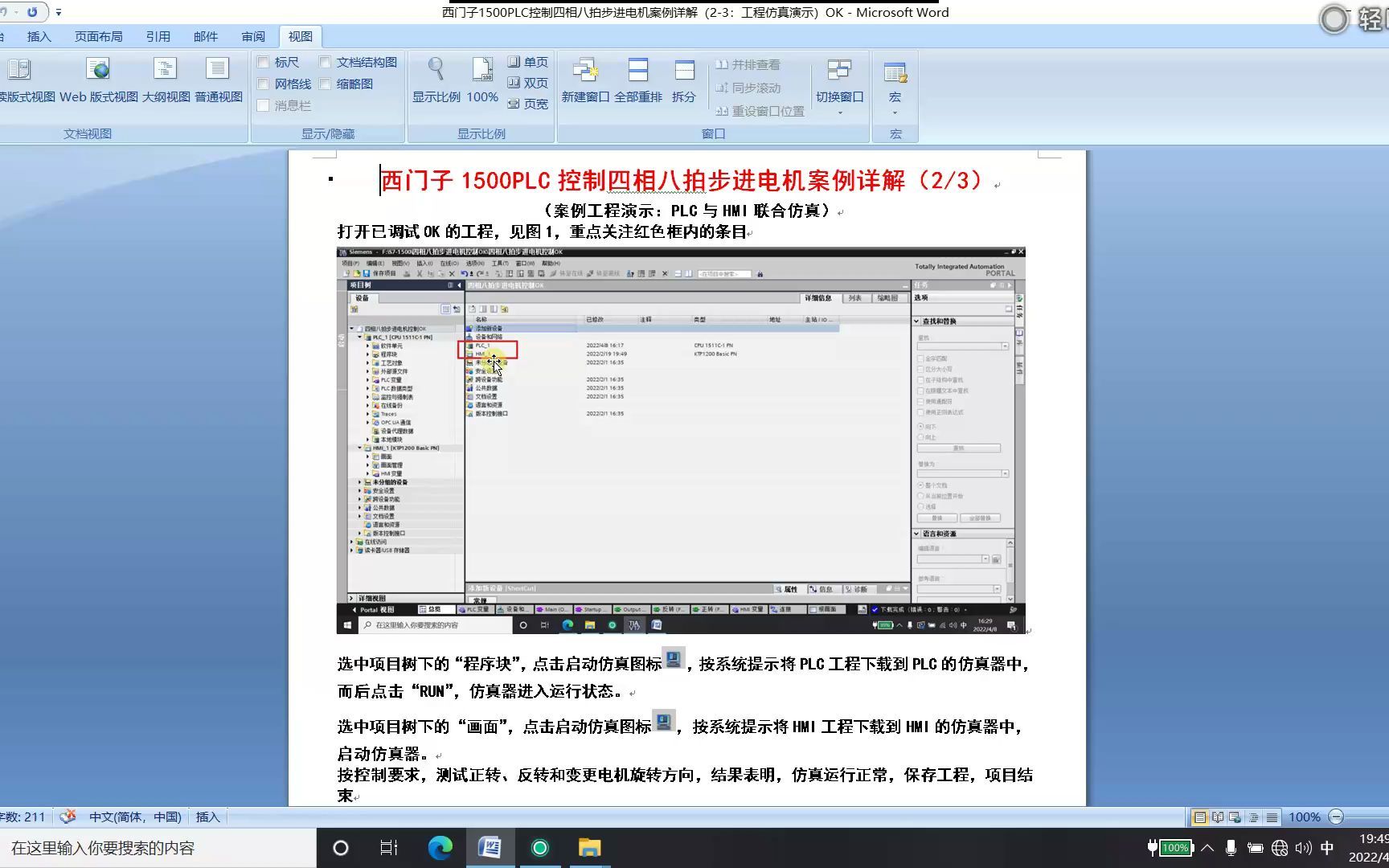1389x868 pixels.
Task: Open the 审阅 ribbon tab
Action: pyautogui.click(x=253, y=36)
